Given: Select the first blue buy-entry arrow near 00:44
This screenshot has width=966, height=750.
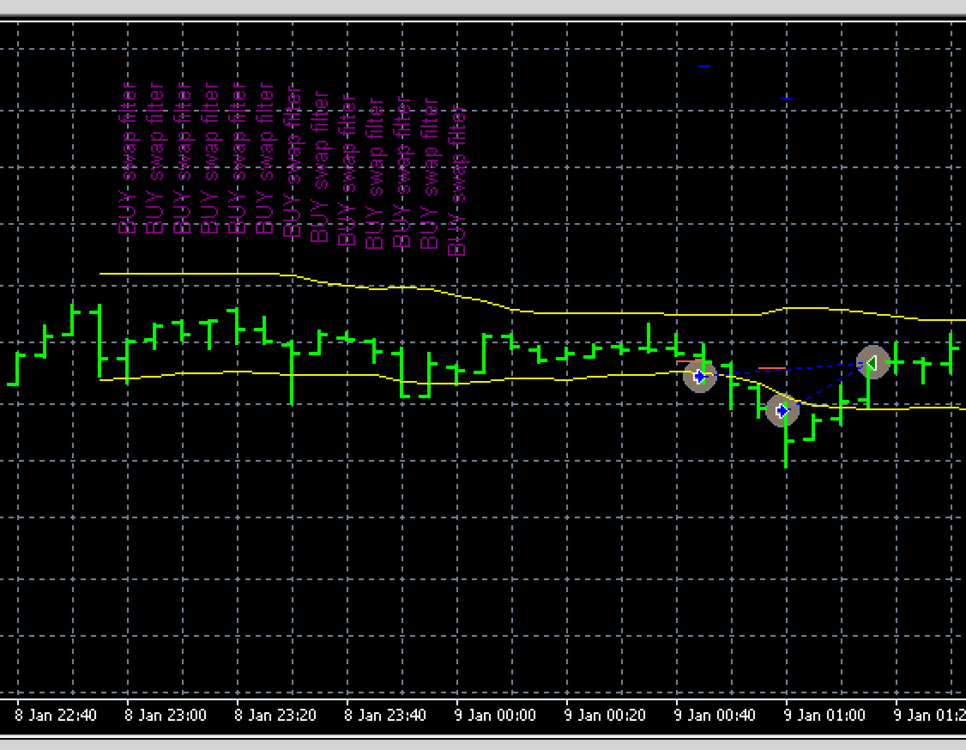Looking at the screenshot, I should [700, 376].
